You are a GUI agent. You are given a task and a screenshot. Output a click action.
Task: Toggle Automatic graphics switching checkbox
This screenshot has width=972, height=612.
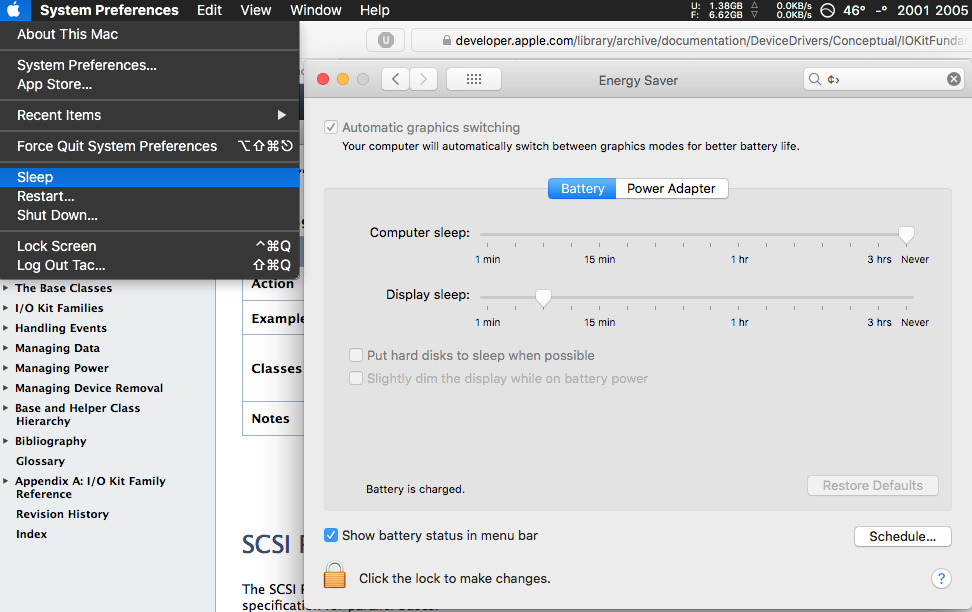(x=331, y=127)
